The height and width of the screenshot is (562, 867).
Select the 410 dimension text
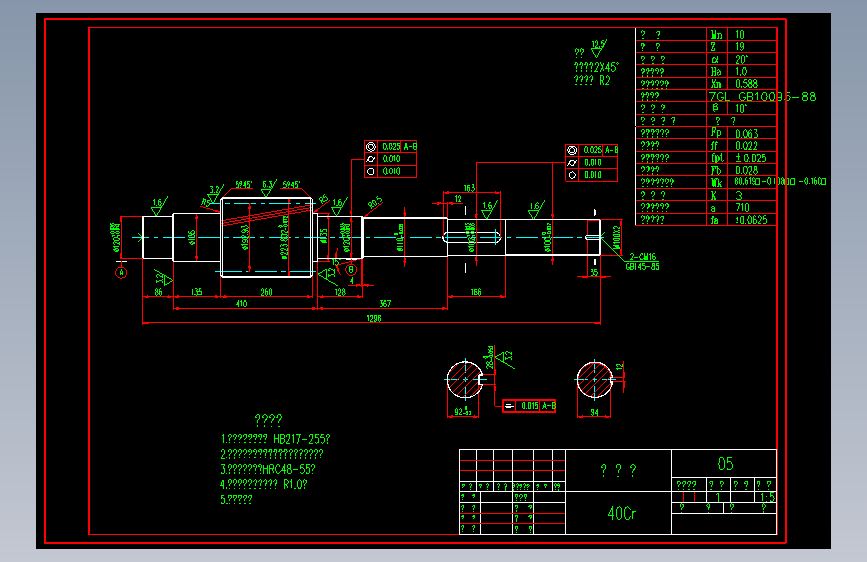(x=242, y=304)
